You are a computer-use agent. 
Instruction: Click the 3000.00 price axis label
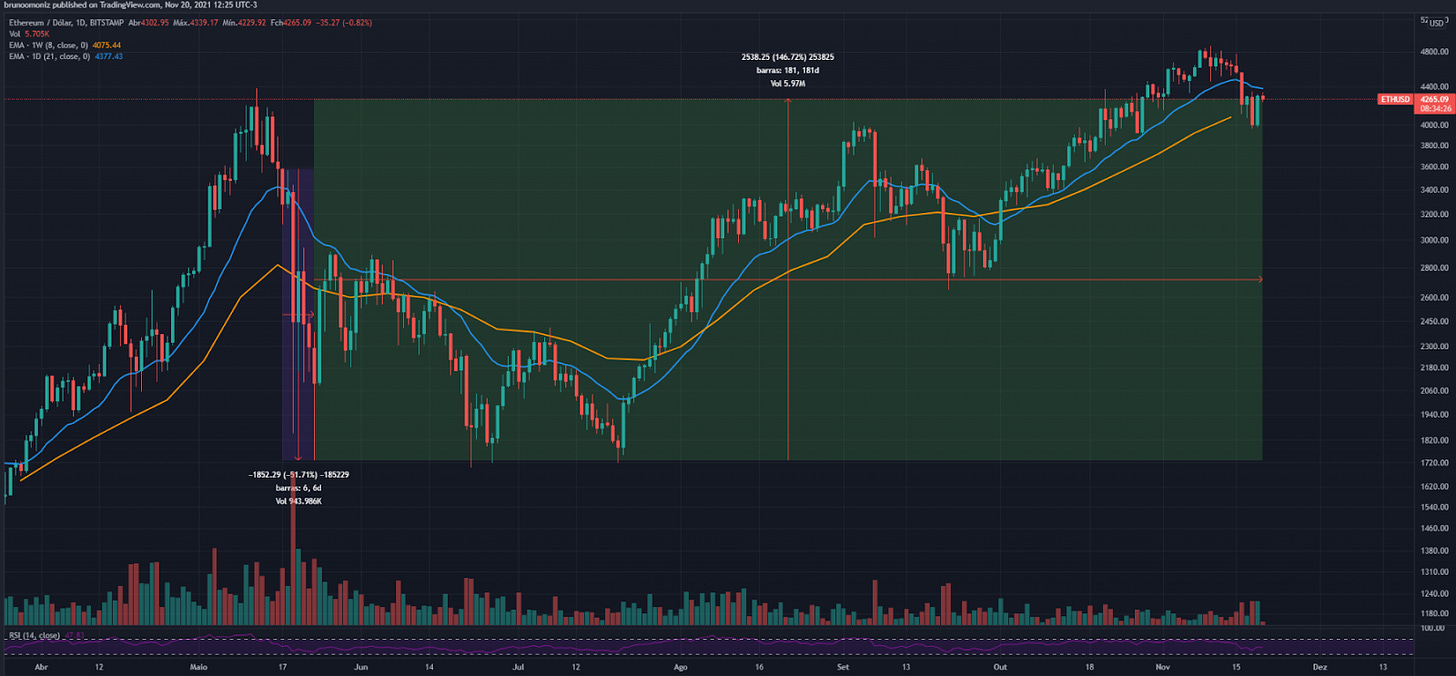tap(1435, 240)
